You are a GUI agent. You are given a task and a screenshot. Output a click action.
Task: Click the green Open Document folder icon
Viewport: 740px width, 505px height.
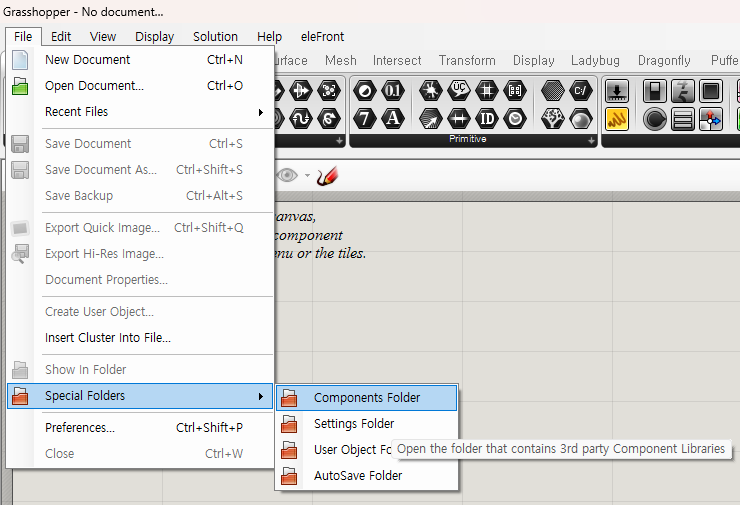point(20,86)
